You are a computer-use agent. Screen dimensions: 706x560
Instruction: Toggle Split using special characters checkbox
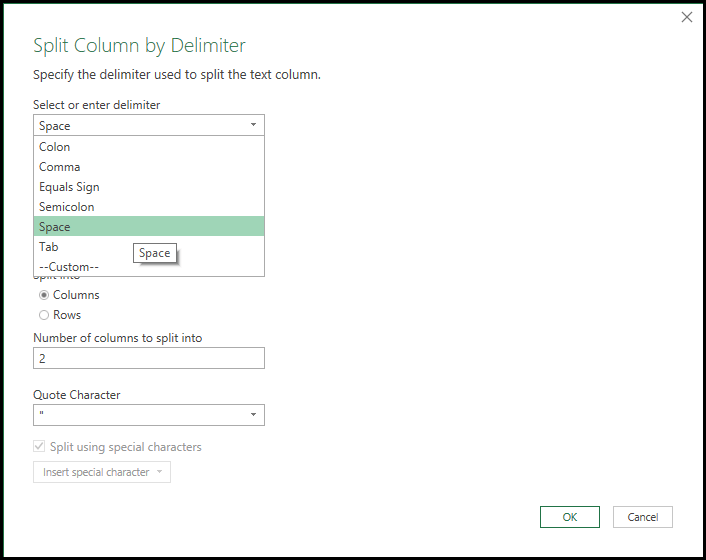(x=40, y=447)
